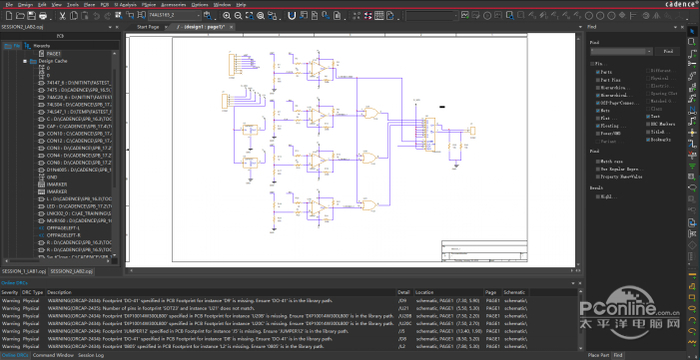Enable the Use Regular Expression checkbox

point(598,169)
